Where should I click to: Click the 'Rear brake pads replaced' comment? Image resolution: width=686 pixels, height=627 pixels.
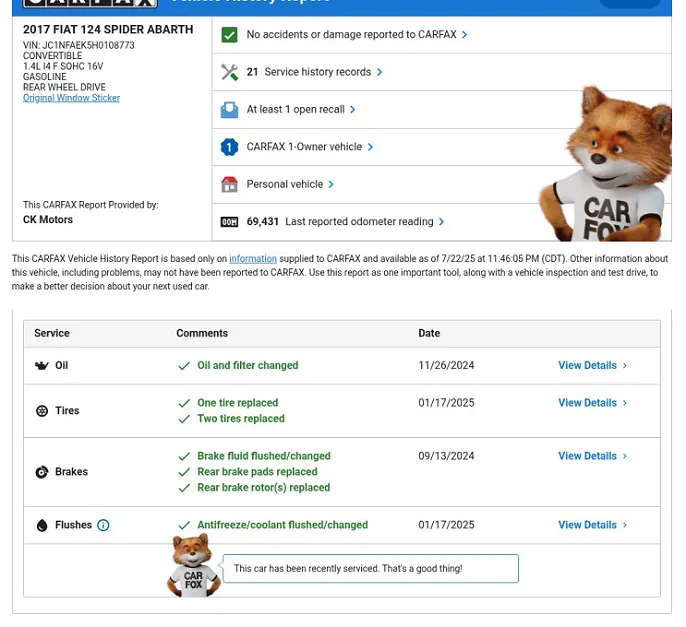[x=257, y=472]
